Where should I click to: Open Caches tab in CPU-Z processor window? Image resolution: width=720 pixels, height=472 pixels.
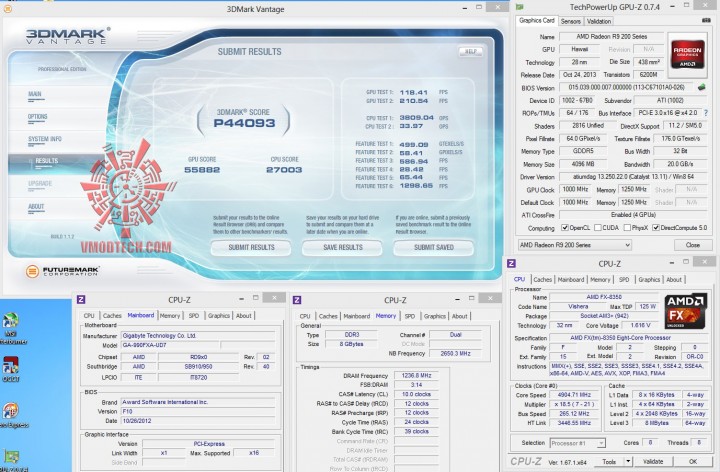tap(542, 280)
